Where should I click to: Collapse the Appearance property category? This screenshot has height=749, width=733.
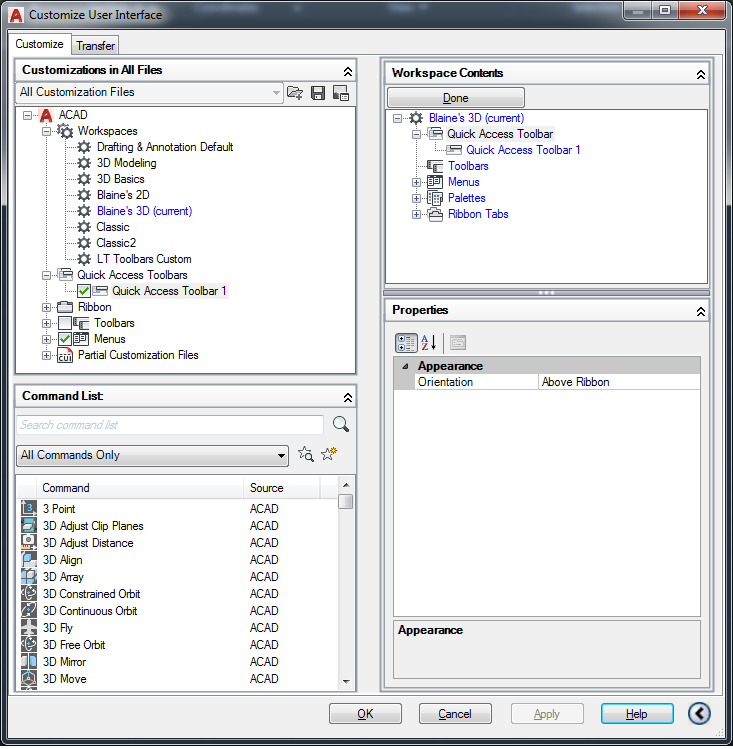click(x=405, y=366)
